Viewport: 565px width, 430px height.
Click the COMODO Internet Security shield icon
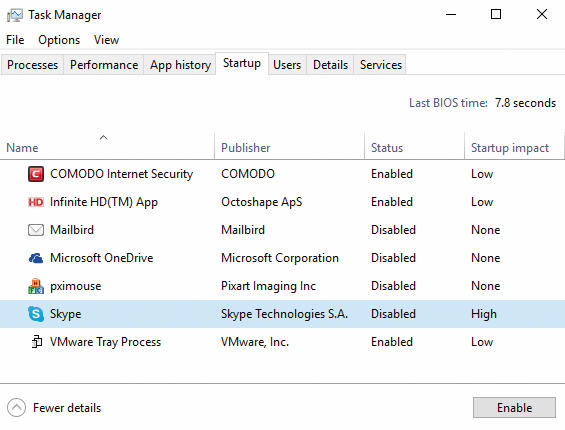point(36,174)
